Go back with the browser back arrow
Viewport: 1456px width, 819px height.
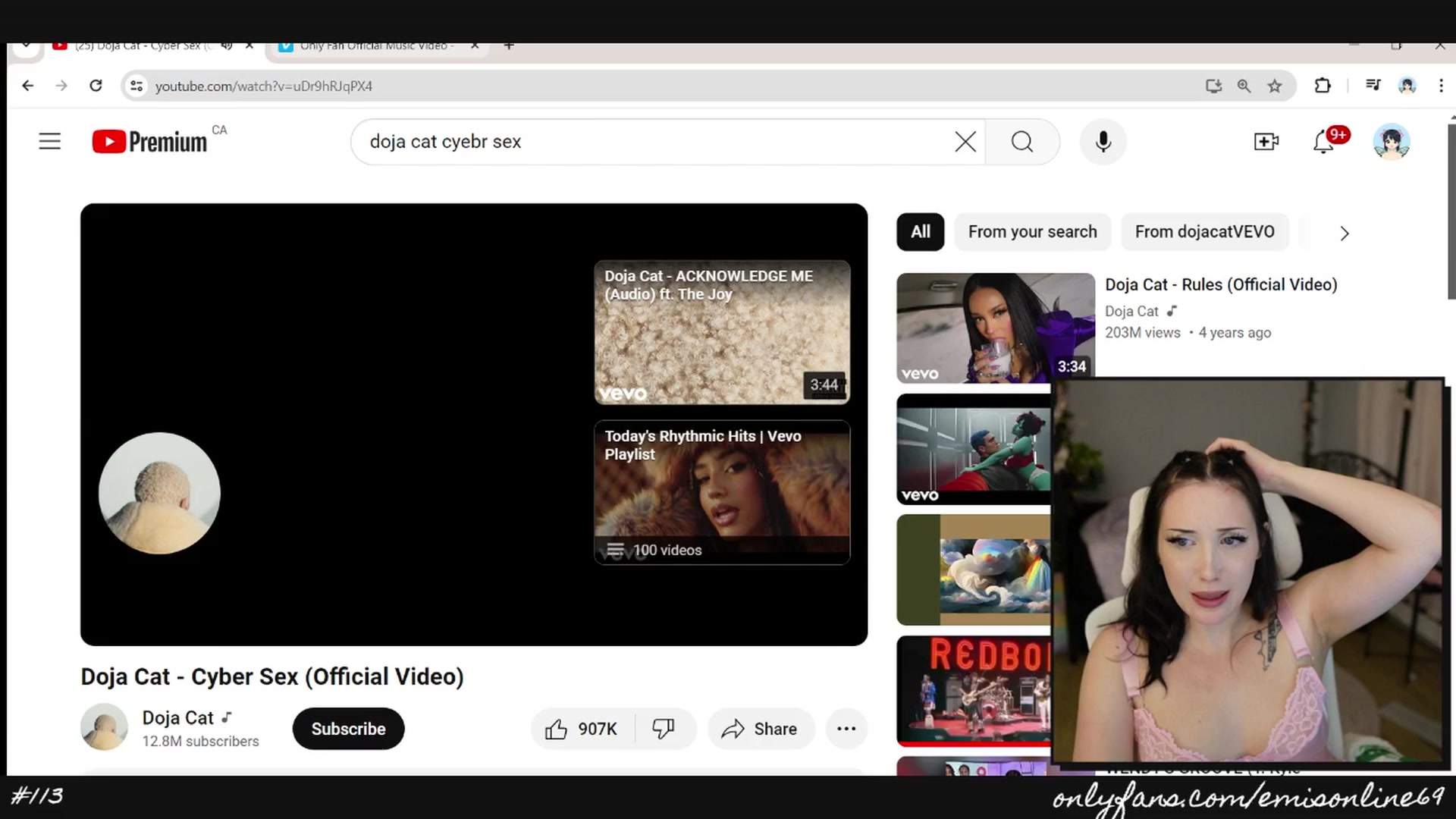click(x=28, y=86)
